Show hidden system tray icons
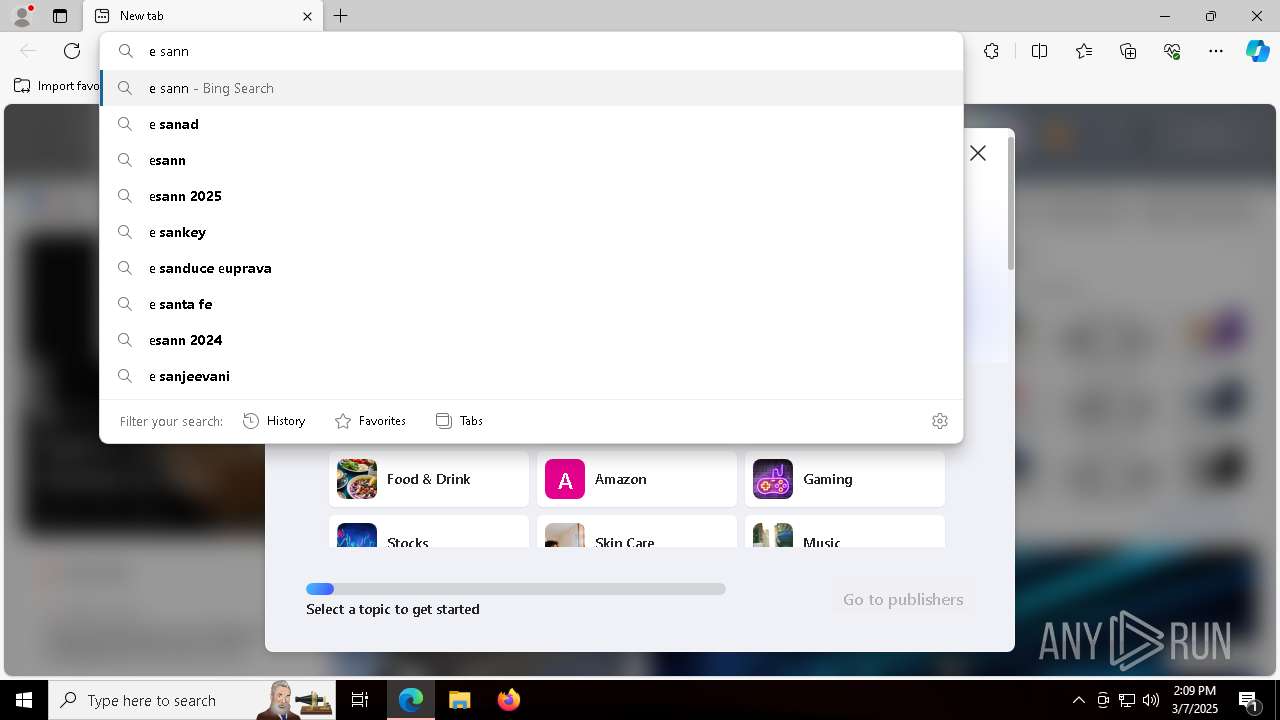 click(x=1078, y=700)
